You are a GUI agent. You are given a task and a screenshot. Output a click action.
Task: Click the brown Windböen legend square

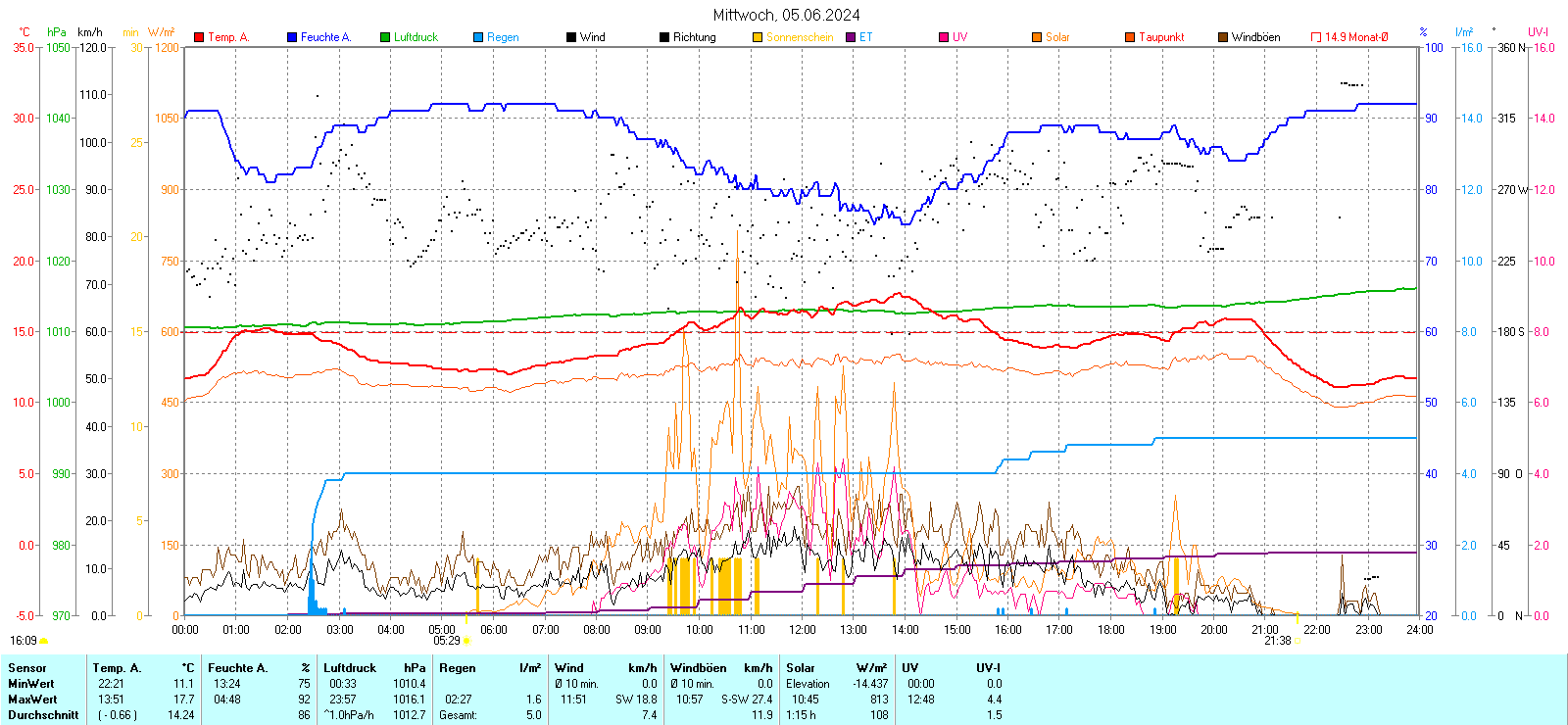pos(1223,37)
